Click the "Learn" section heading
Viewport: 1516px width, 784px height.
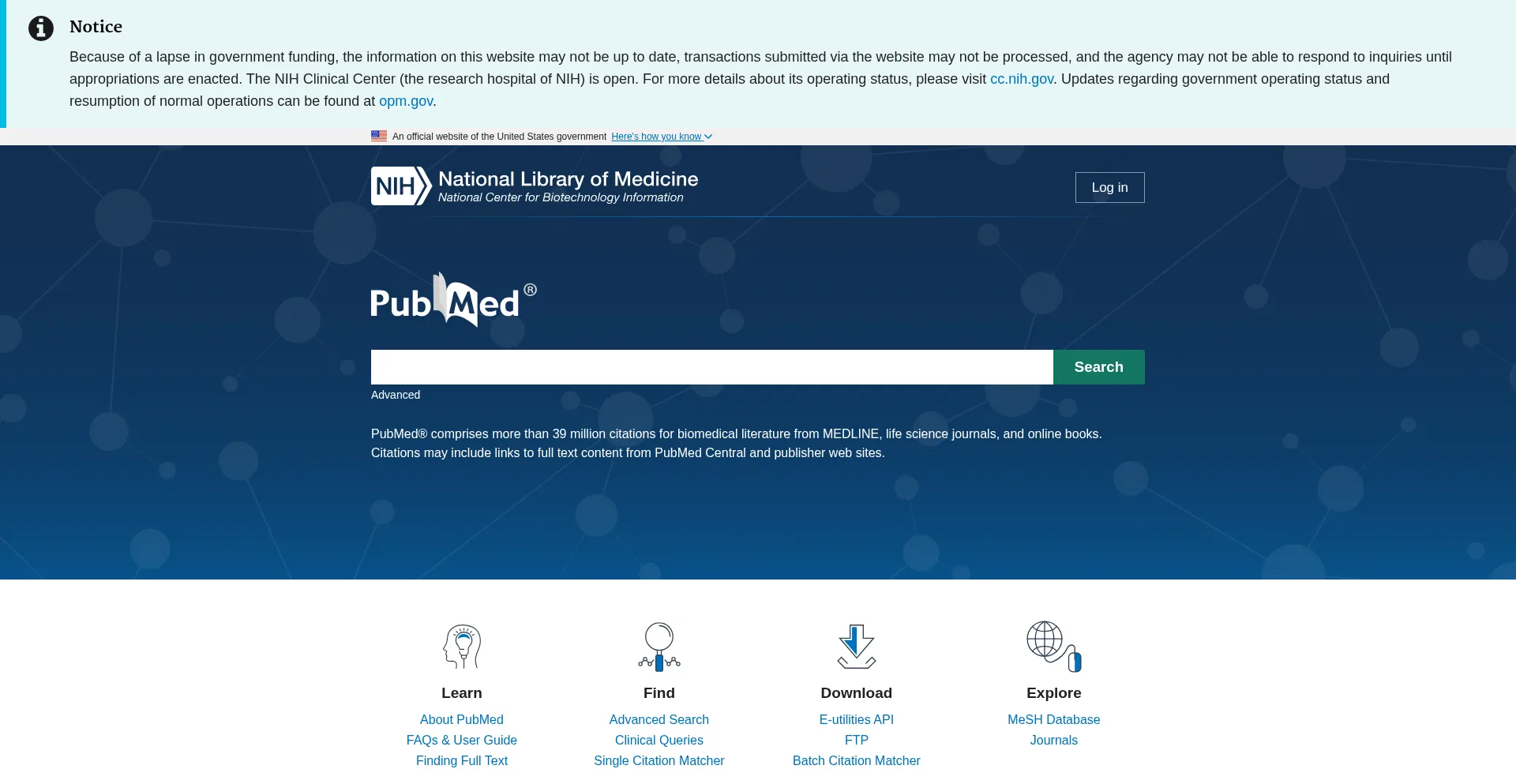pos(462,692)
